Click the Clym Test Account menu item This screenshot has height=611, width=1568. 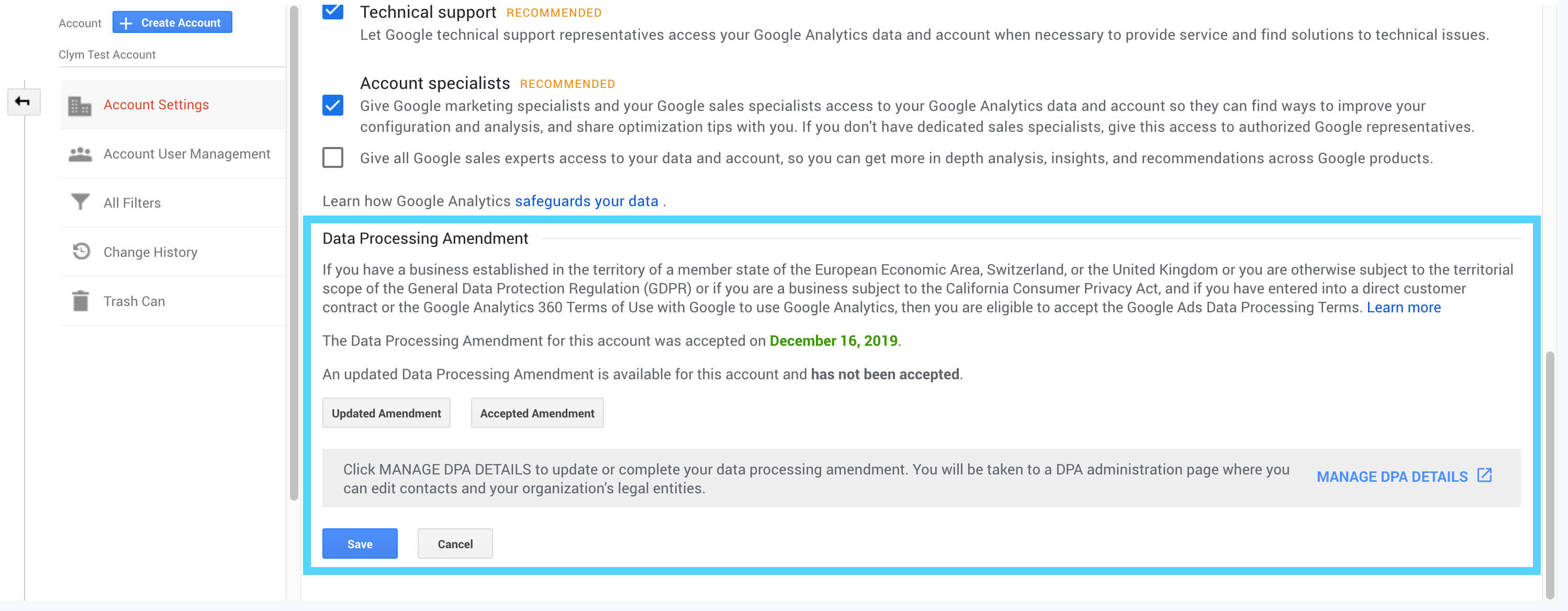[x=108, y=54]
